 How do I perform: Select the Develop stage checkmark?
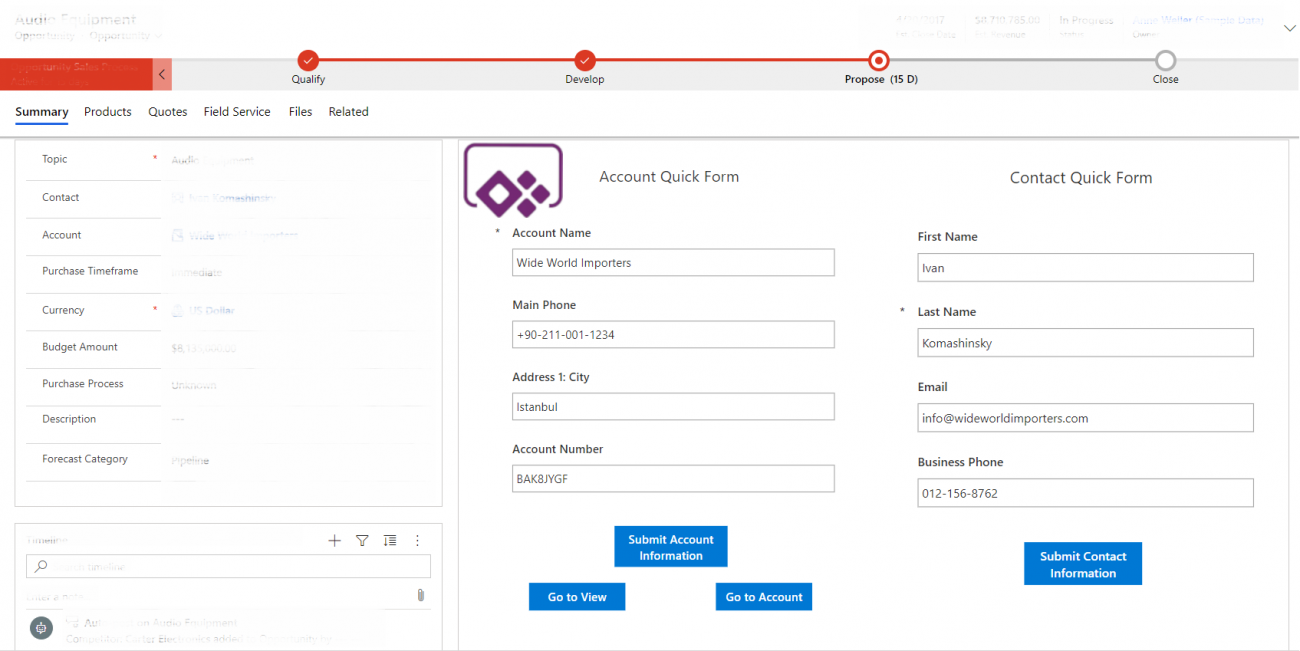[x=585, y=60]
